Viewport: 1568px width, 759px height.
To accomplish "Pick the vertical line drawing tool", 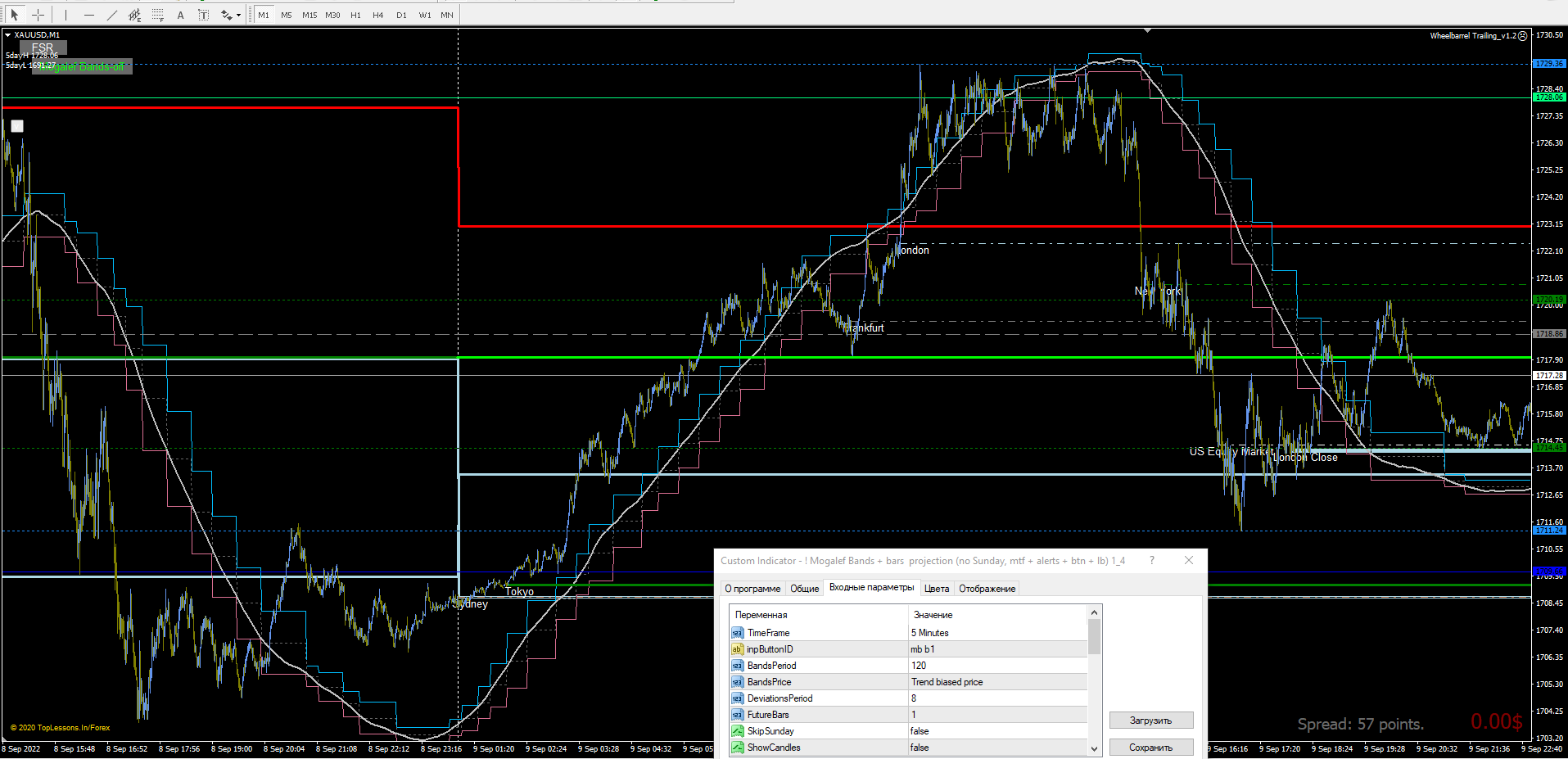I will pyautogui.click(x=66, y=15).
